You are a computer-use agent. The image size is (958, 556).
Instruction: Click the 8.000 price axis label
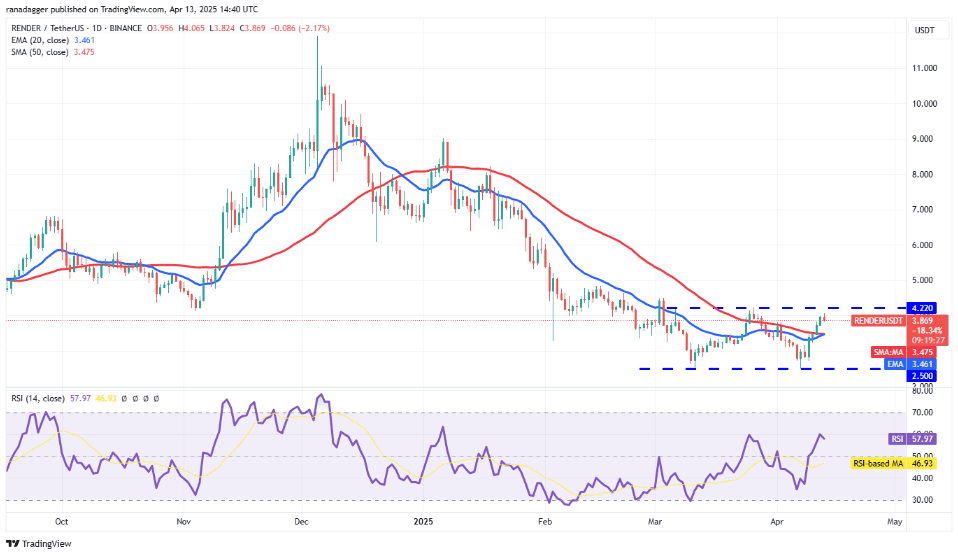[923, 174]
